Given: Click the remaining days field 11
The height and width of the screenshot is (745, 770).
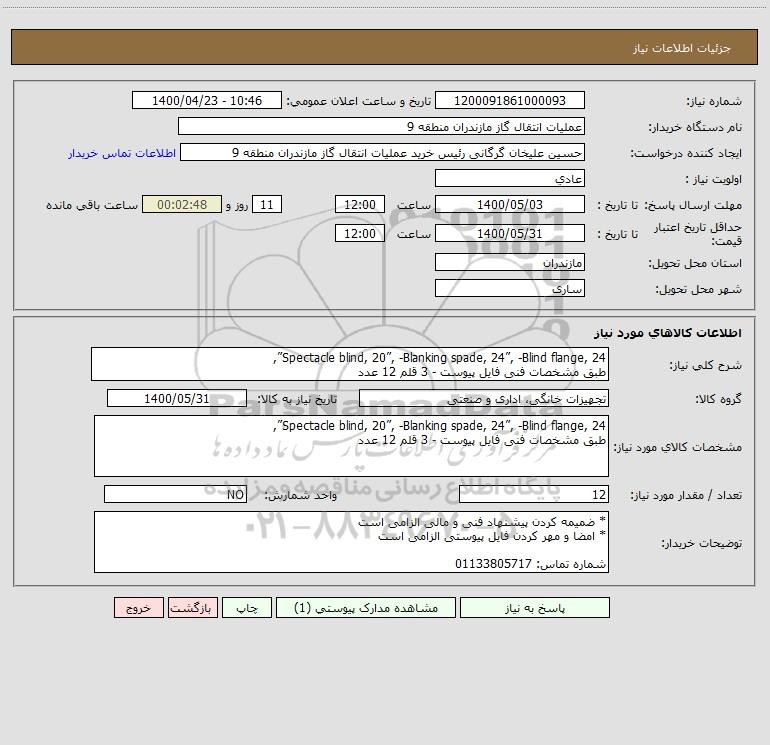Looking at the screenshot, I should click(x=267, y=204).
